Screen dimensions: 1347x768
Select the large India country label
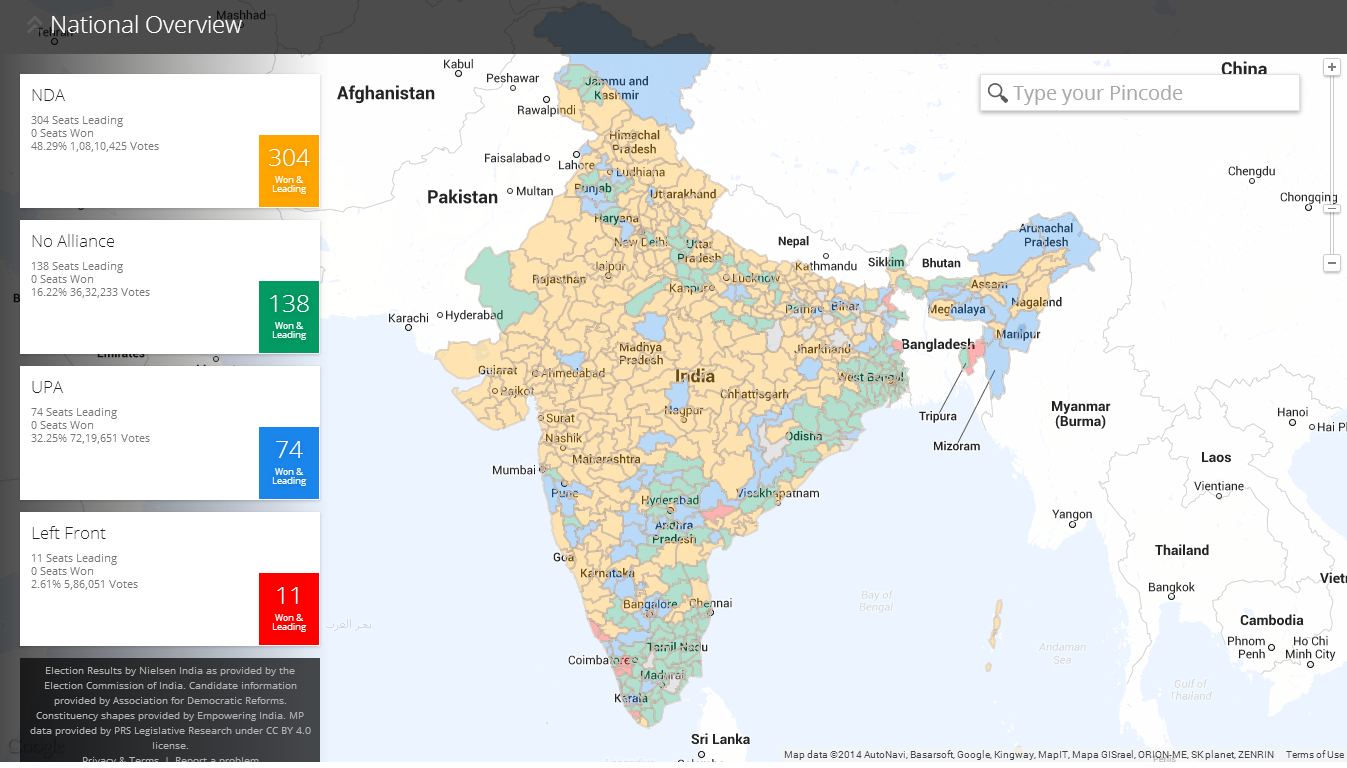coord(695,376)
